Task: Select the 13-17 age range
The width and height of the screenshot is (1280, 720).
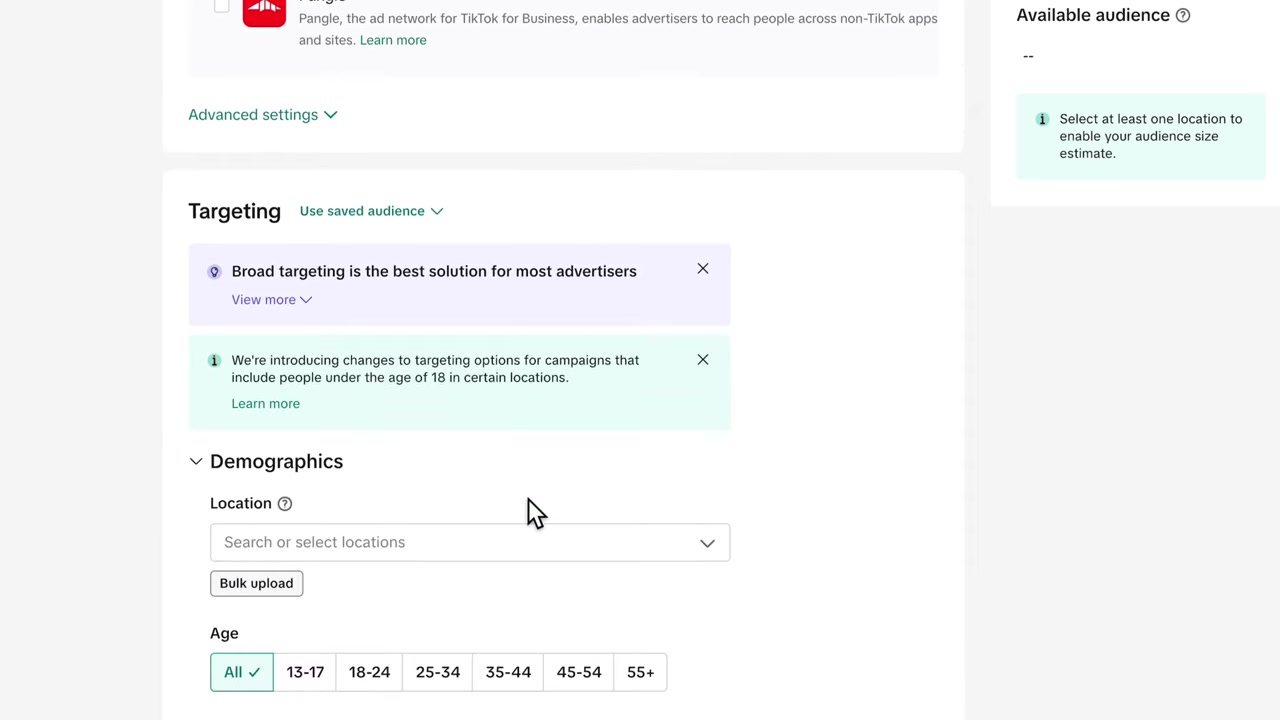Action: [305, 672]
